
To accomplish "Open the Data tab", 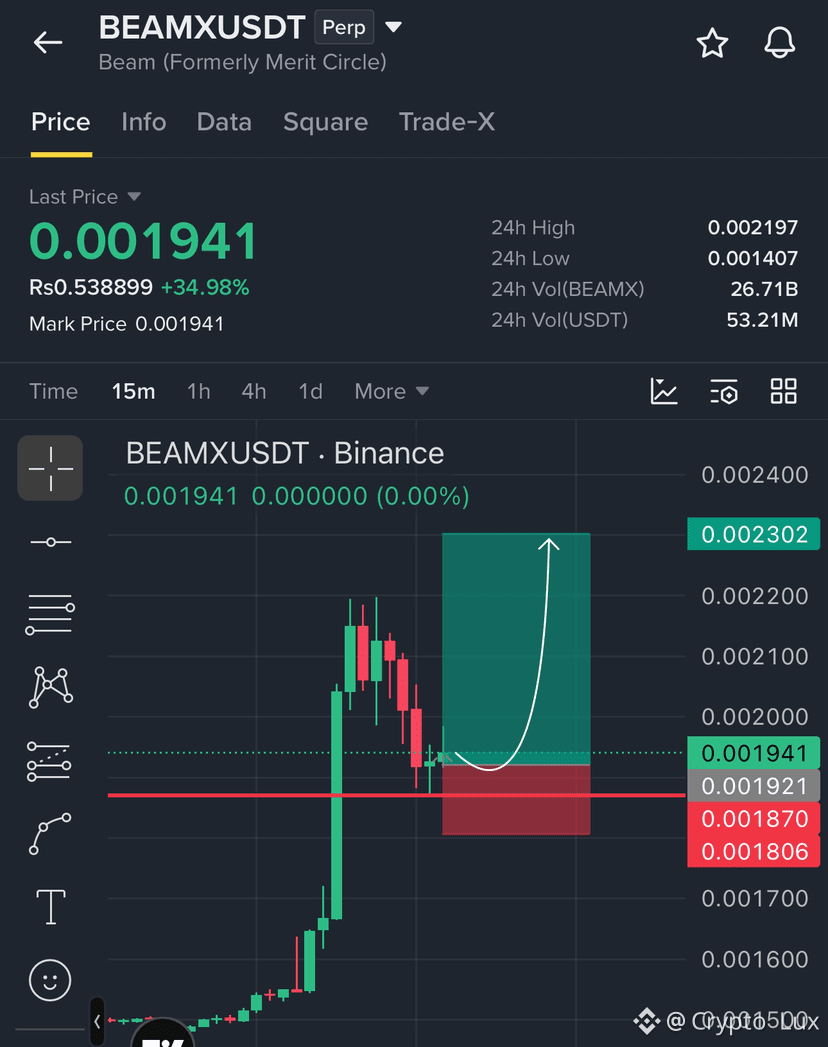I will 224,122.
